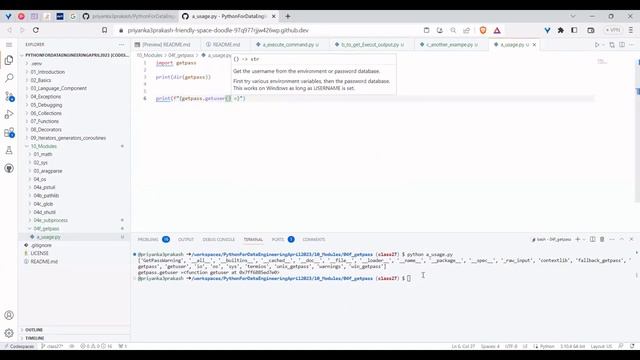Open the browser extensions puzzle icon
640x360 pixels.
pos(561,30)
